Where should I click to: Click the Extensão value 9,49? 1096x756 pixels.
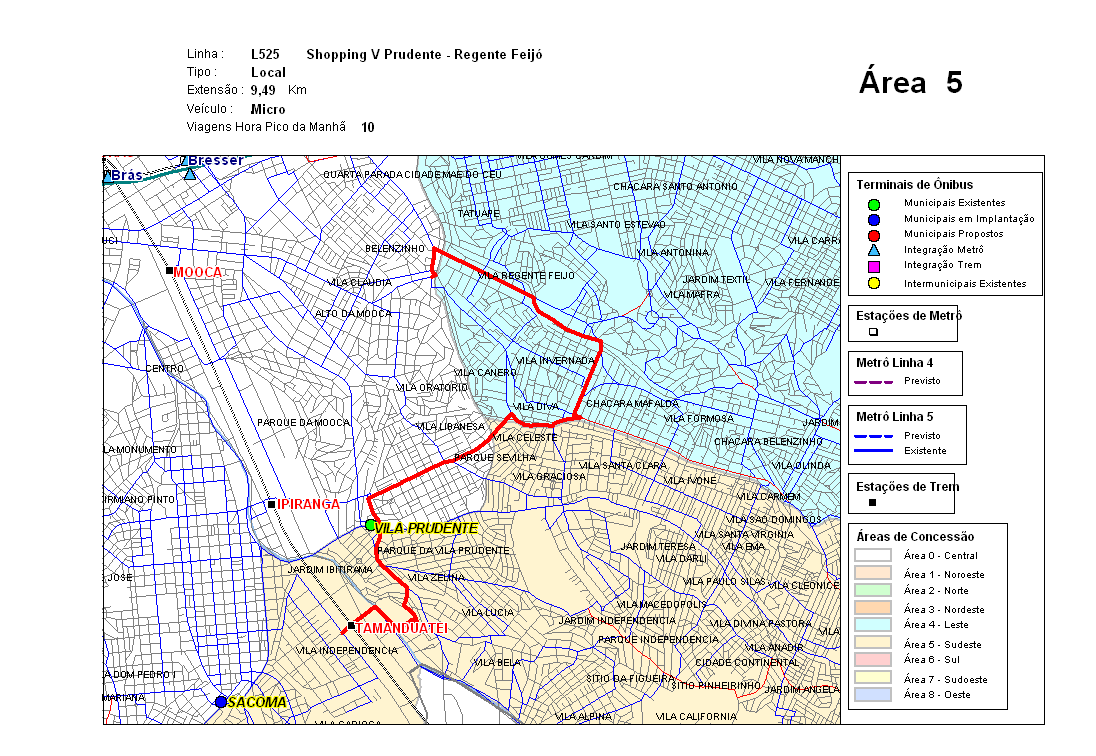pyautogui.click(x=263, y=91)
